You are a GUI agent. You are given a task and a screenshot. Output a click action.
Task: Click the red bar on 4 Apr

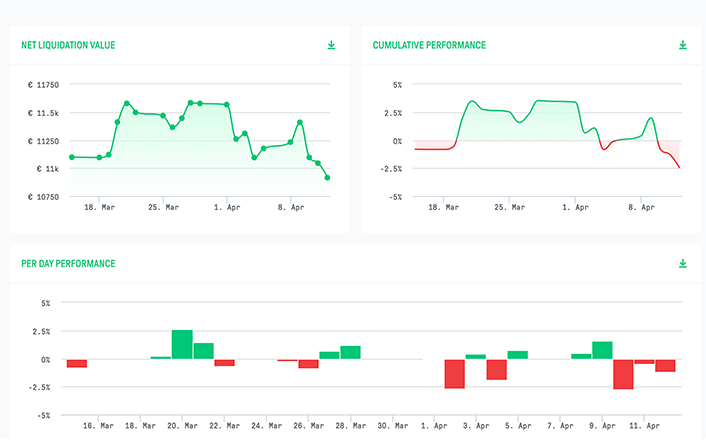click(497, 369)
